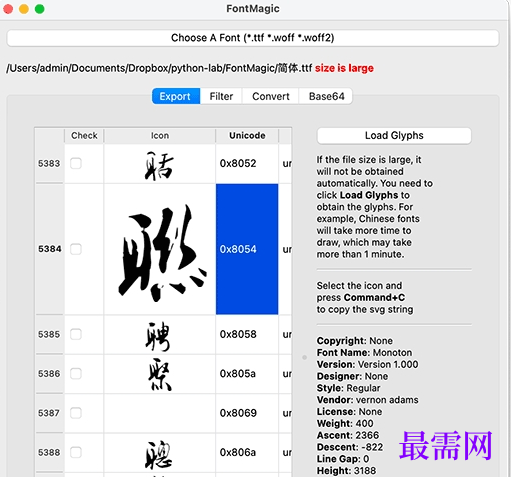Image resolution: width=511 pixels, height=477 pixels.
Task: Click the glyph icon in row 5388
Action: click(158, 454)
